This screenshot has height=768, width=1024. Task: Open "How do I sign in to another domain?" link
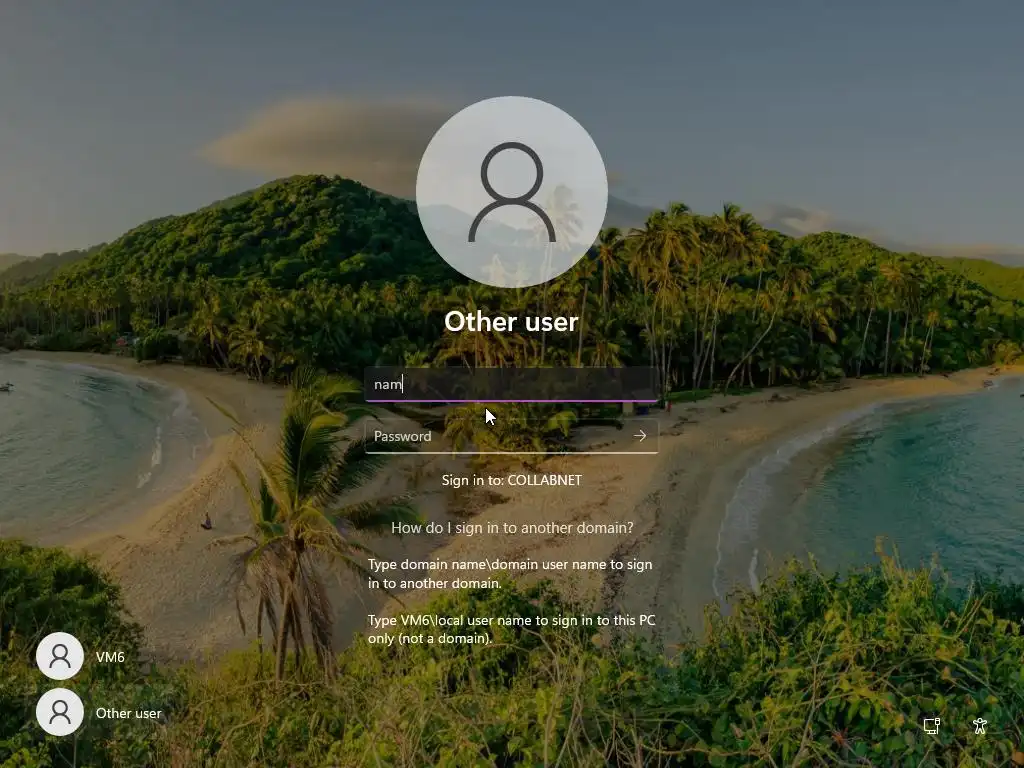click(x=512, y=528)
